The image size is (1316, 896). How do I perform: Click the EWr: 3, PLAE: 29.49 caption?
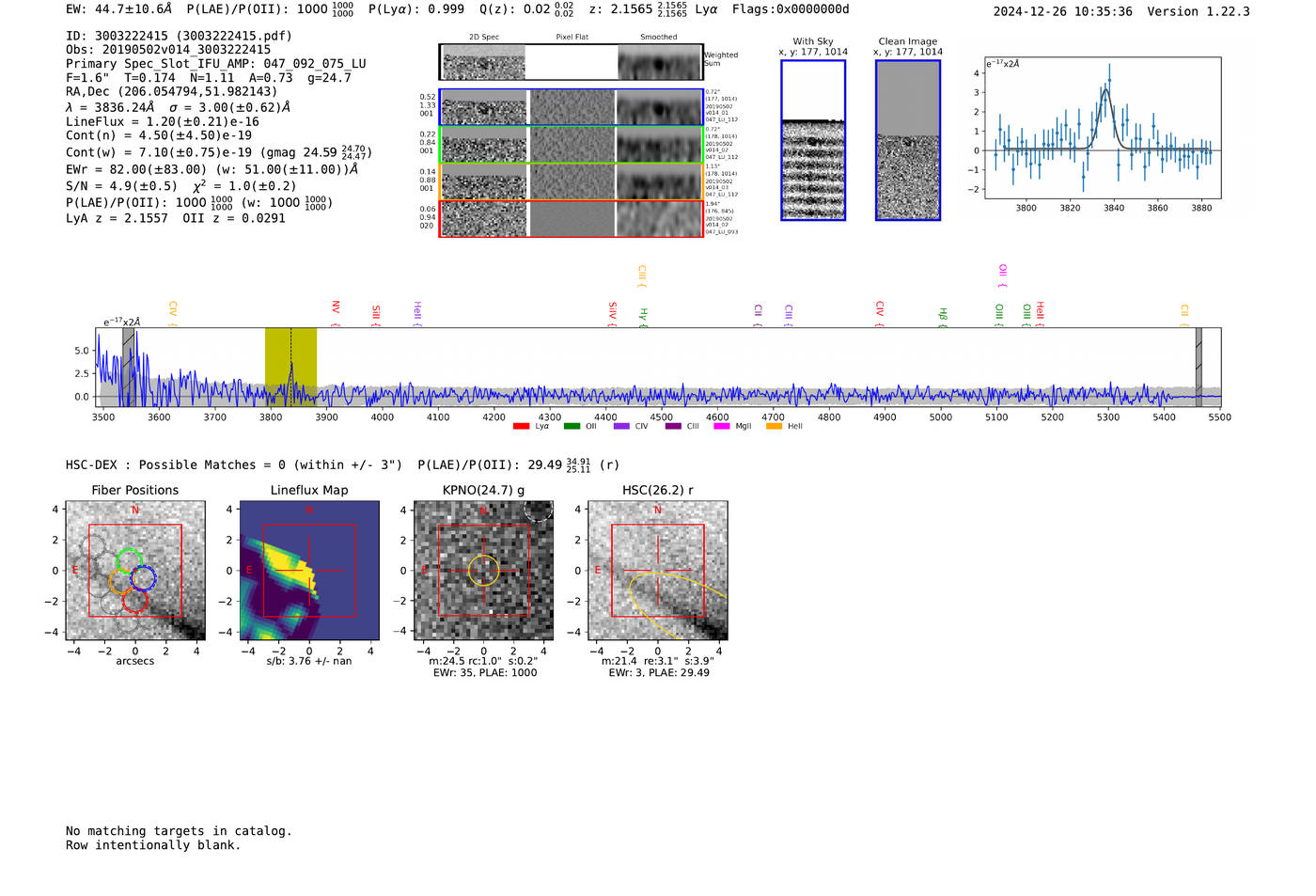pos(659,672)
